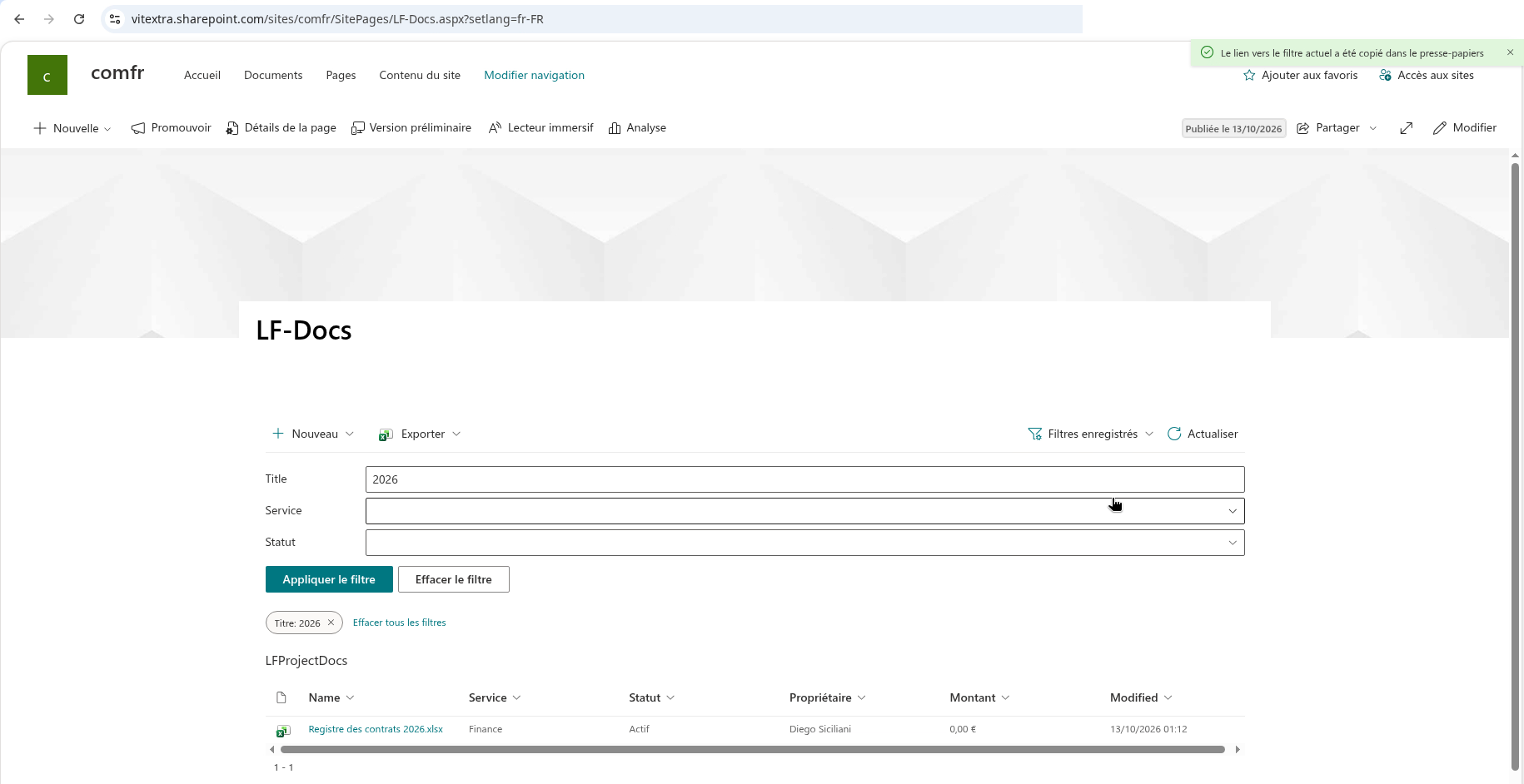1524x784 pixels.
Task: Click the Modifier pencil icon
Action: pyautogui.click(x=1439, y=128)
